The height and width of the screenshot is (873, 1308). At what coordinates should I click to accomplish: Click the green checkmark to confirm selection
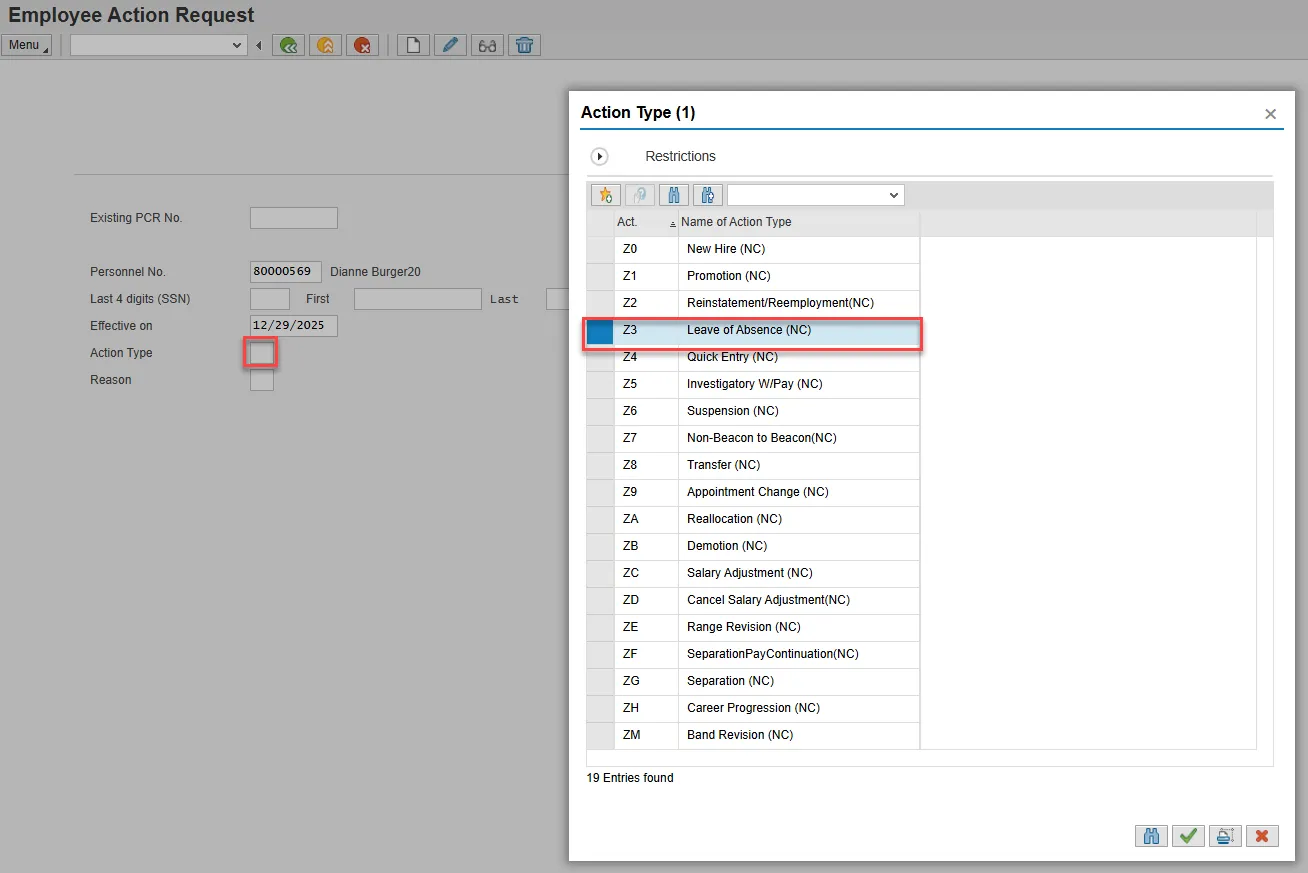(1188, 836)
